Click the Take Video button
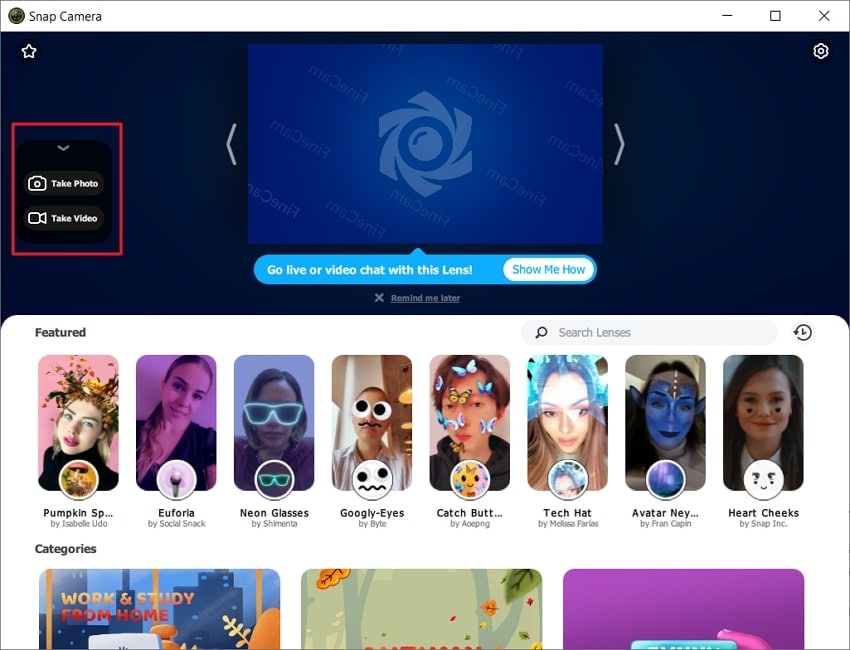The width and height of the screenshot is (850, 650). coord(63,218)
